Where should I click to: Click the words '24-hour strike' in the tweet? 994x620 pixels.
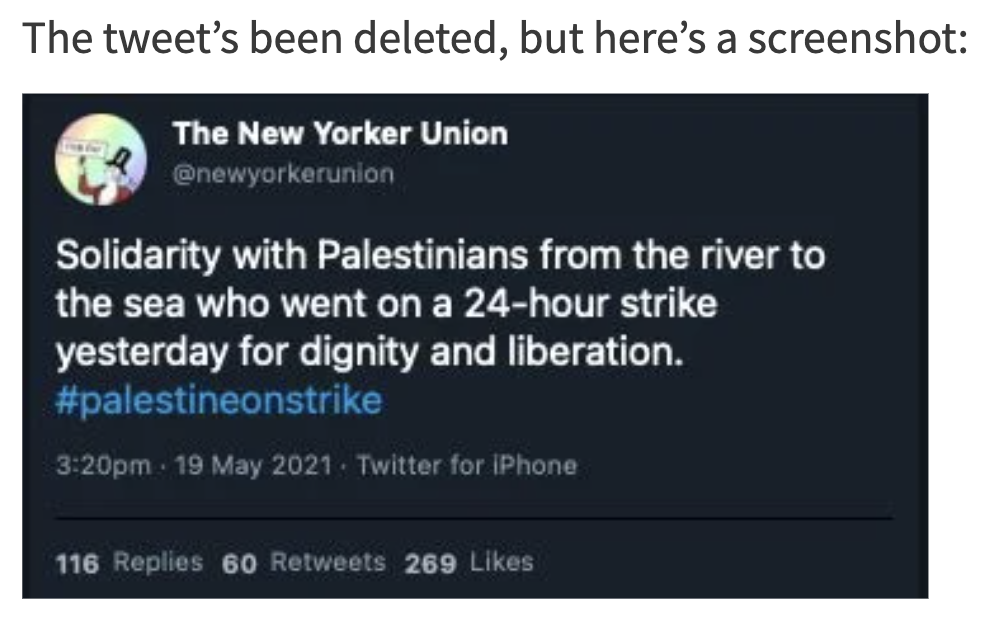(x=590, y=304)
